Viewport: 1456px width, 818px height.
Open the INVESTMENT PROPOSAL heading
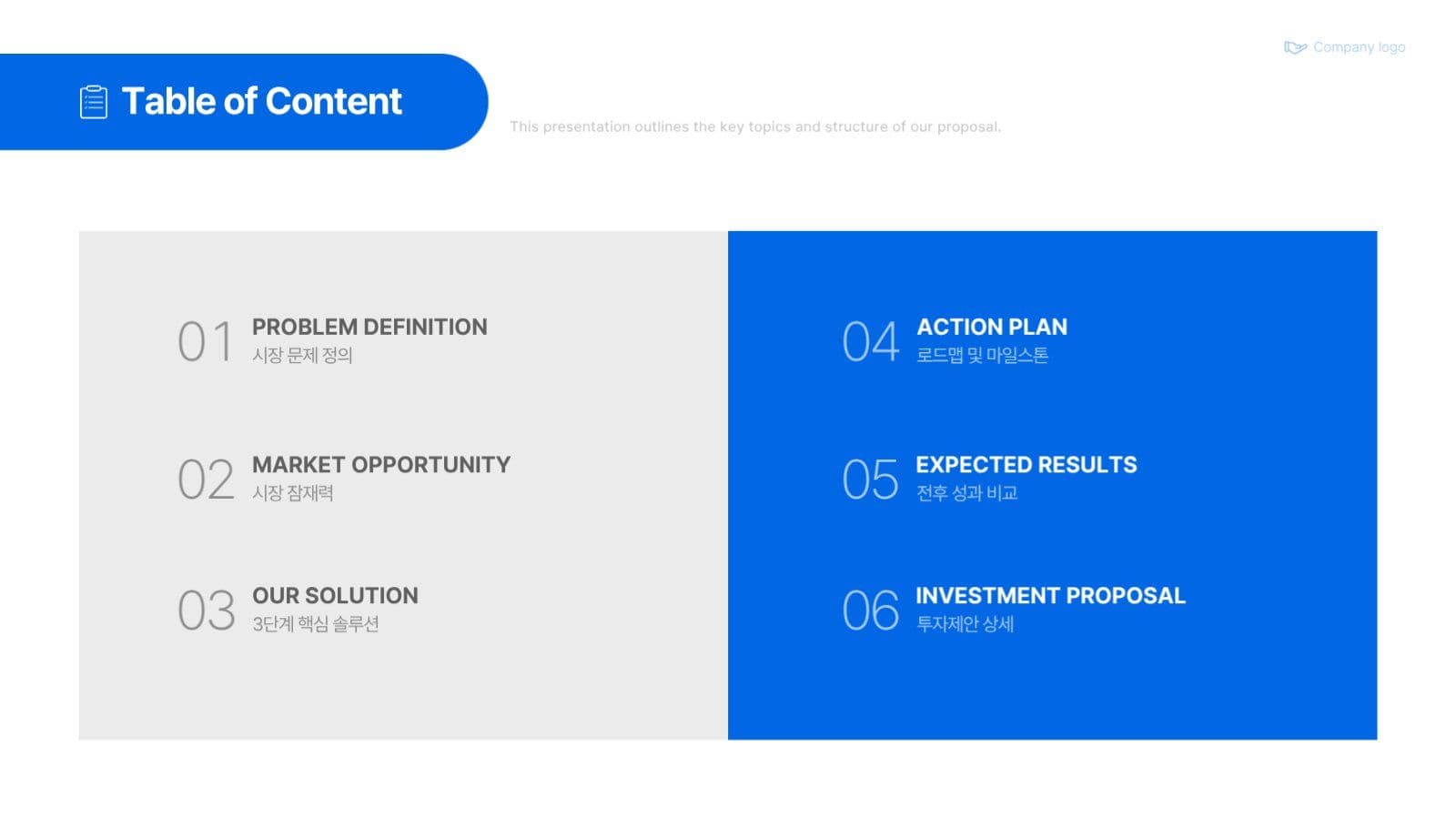pos(1051,595)
